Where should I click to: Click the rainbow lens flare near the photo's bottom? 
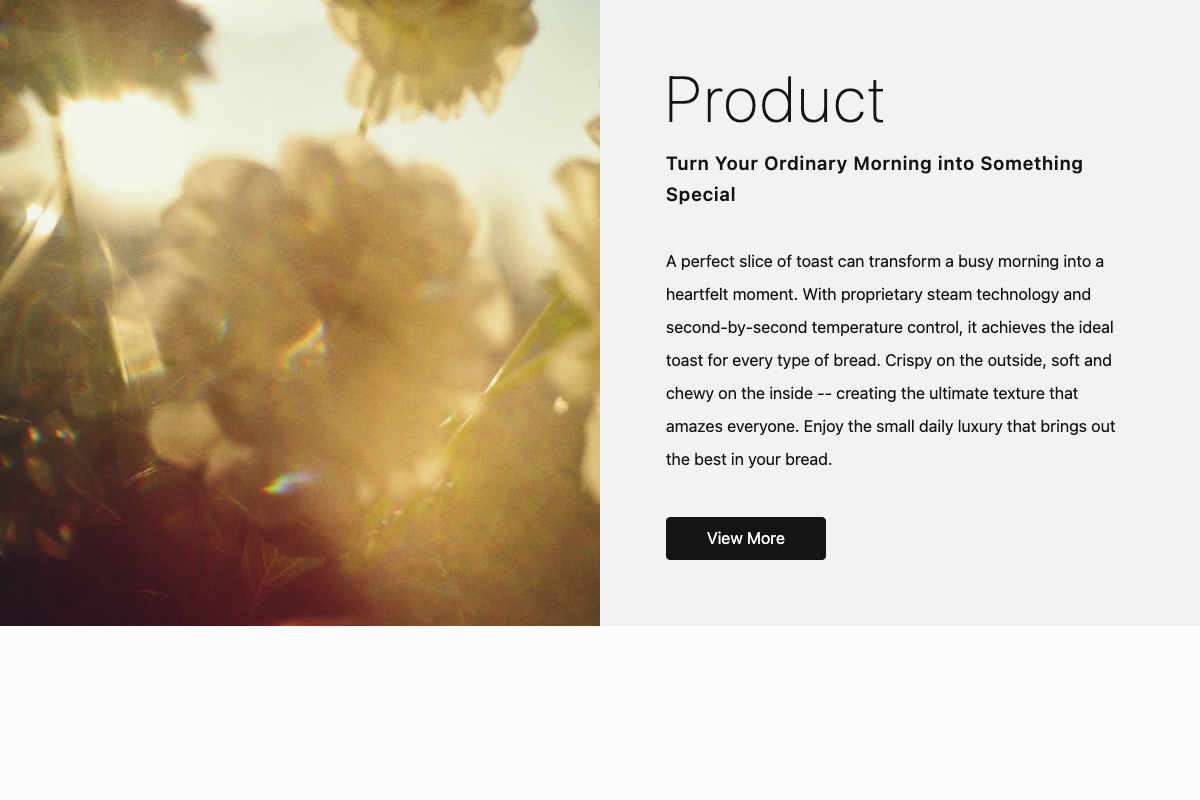(285, 485)
